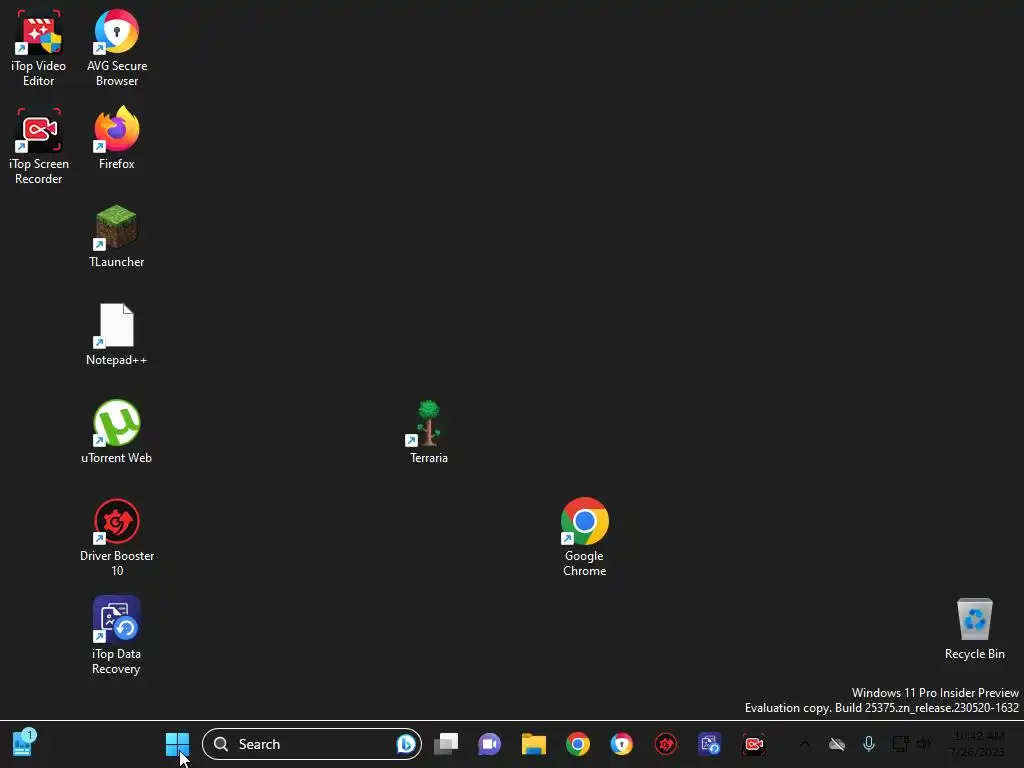1024x768 pixels.
Task: Launch iTop Data Recovery from the taskbar
Action: click(x=709, y=744)
